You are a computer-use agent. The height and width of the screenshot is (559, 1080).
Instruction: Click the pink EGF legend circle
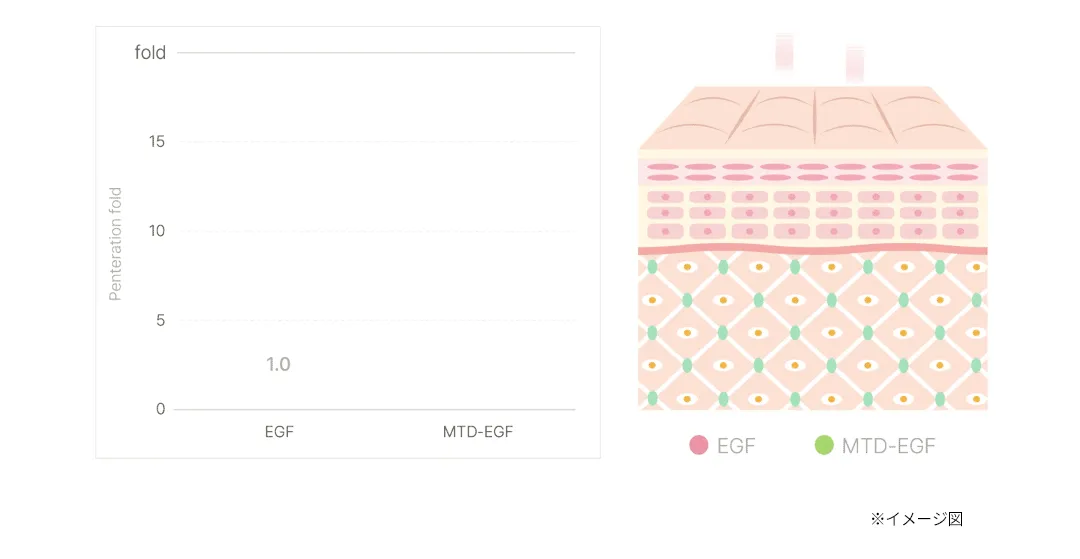pyautogui.click(x=698, y=445)
